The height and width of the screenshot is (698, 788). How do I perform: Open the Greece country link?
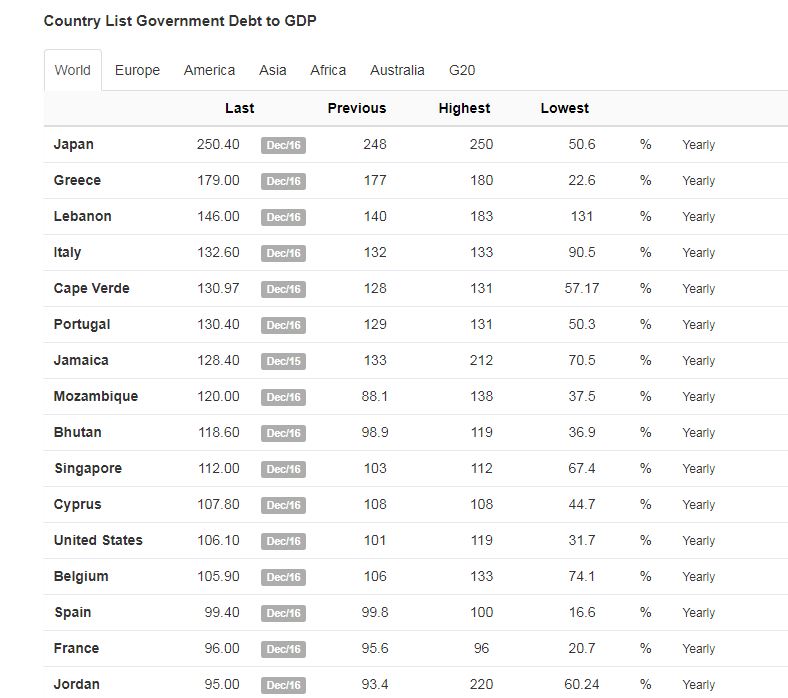coord(77,180)
